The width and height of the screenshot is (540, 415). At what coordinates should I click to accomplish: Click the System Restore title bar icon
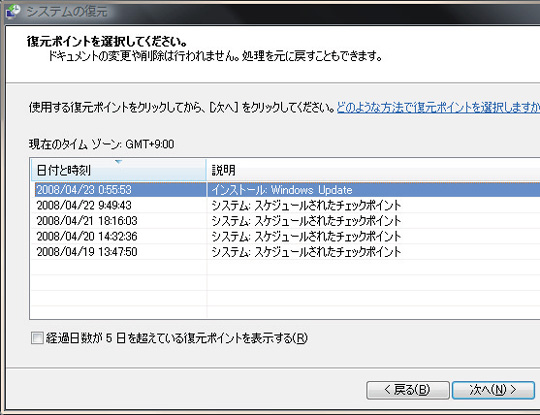(x=14, y=11)
